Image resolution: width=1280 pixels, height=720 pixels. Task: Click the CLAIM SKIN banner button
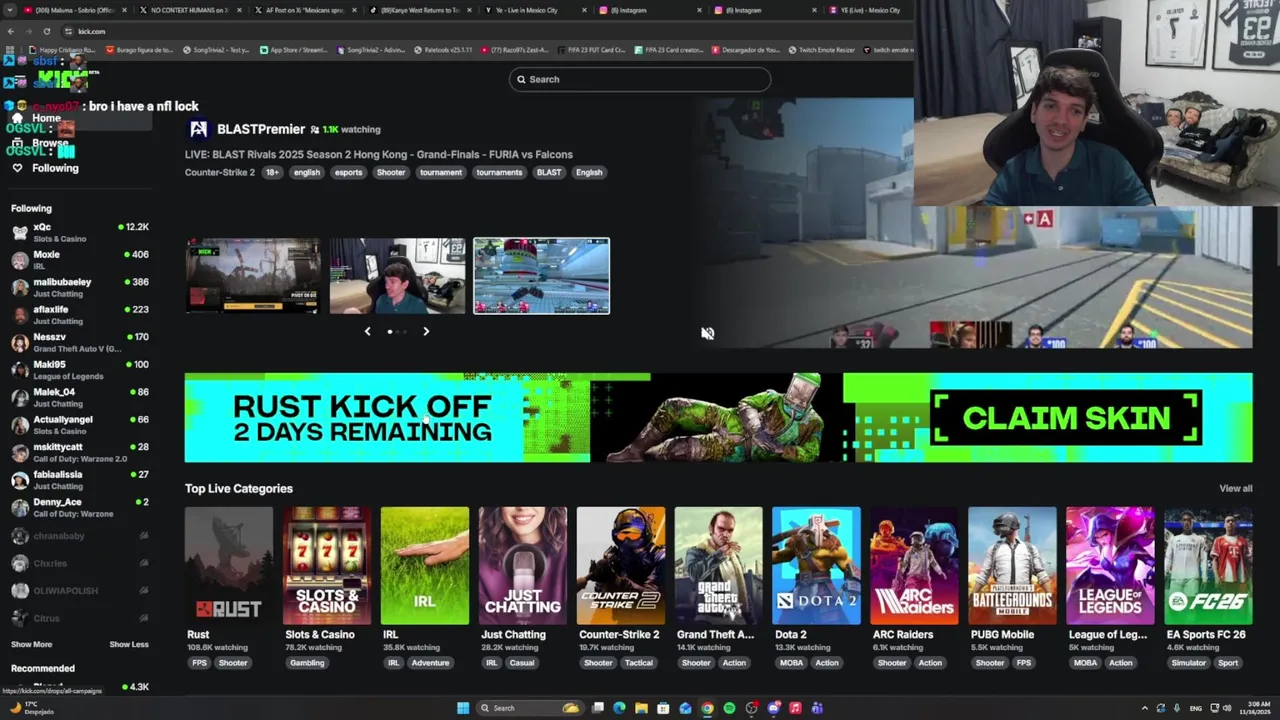(x=1066, y=418)
